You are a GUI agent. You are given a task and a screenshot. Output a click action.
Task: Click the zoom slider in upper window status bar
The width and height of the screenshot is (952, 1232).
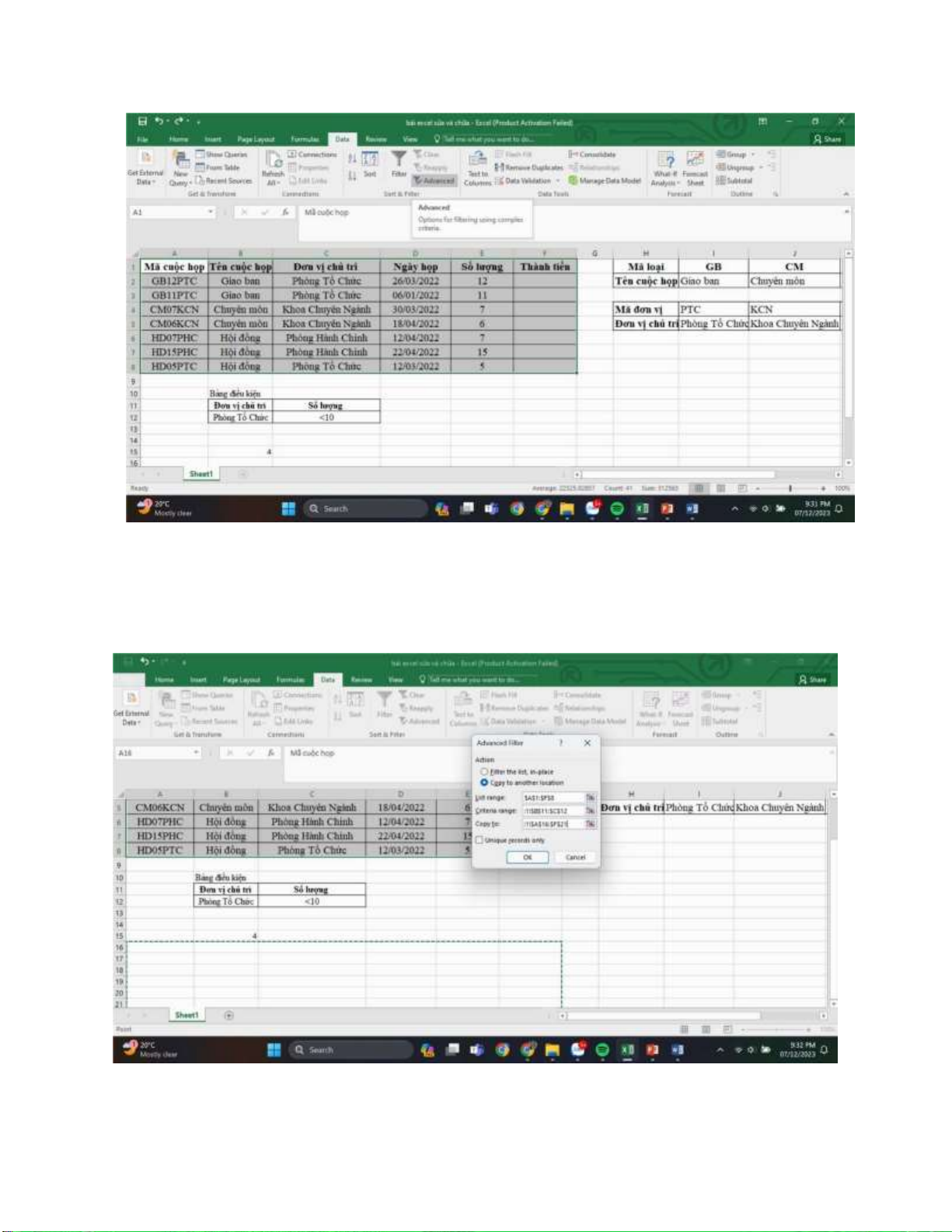(x=790, y=488)
